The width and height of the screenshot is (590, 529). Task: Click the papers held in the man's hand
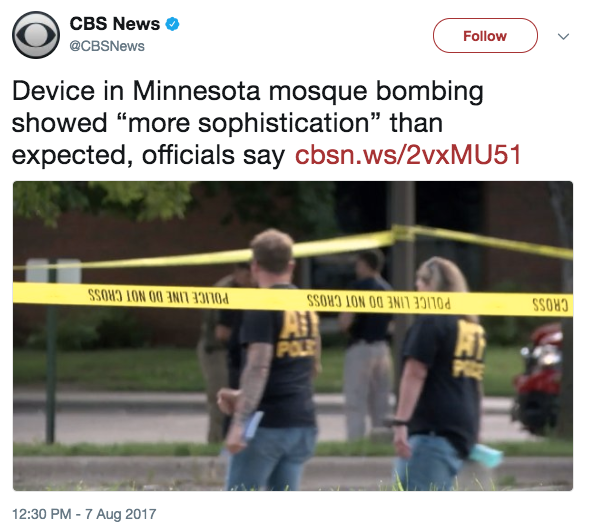click(252, 425)
